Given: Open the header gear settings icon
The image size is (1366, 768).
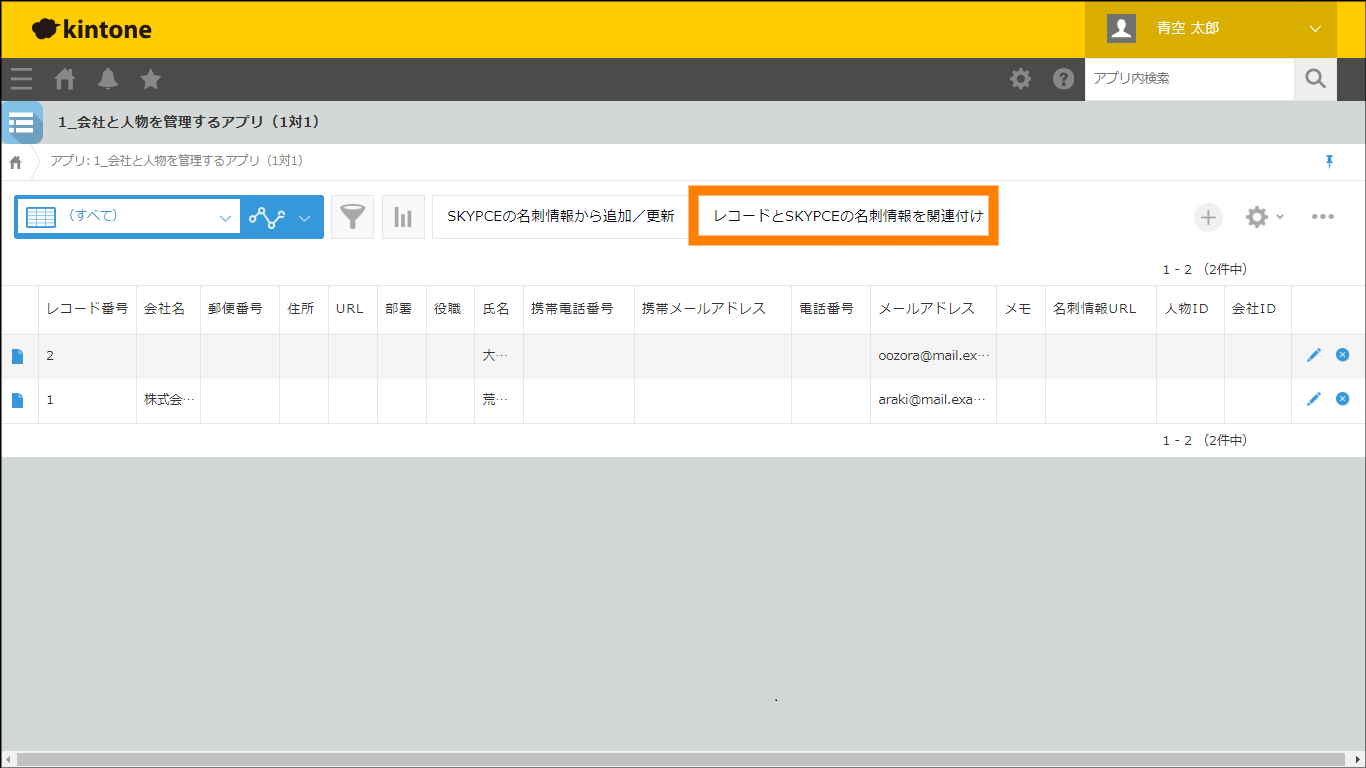Looking at the screenshot, I should point(1020,79).
